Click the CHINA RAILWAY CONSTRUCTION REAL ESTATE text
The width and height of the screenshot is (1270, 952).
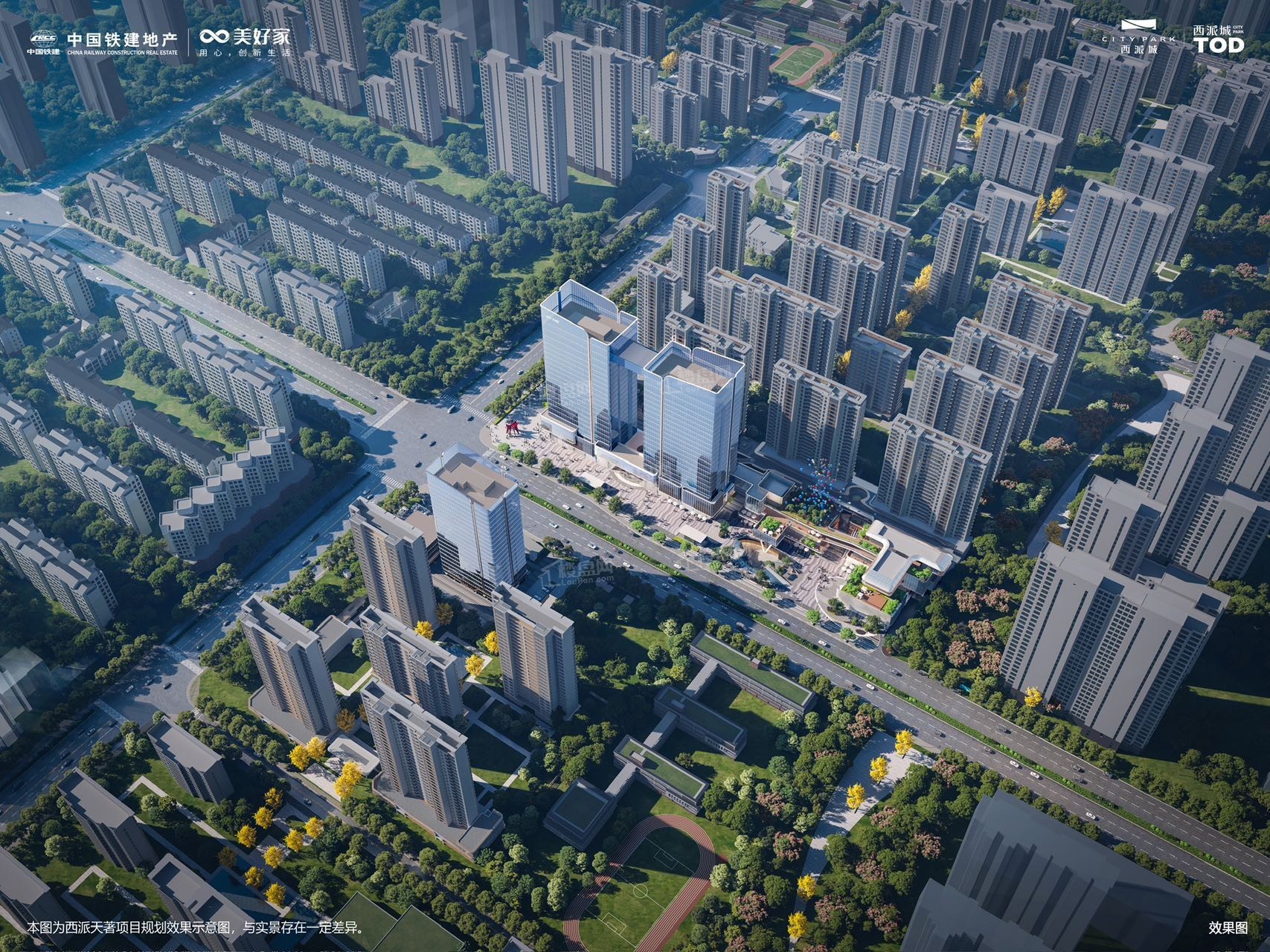pyautogui.click(x=122, y=54)
